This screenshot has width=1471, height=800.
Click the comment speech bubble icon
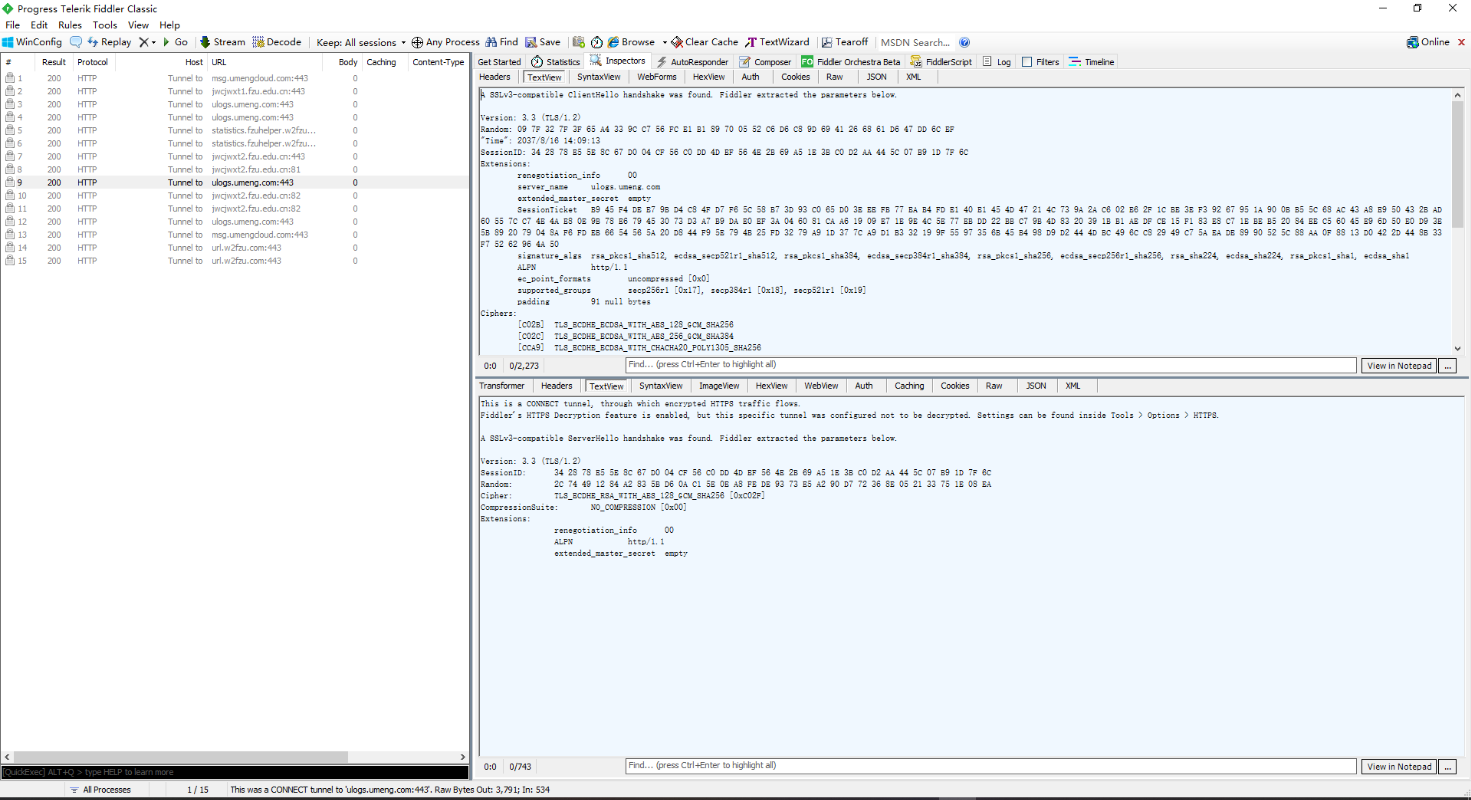[x=75, y=42]
